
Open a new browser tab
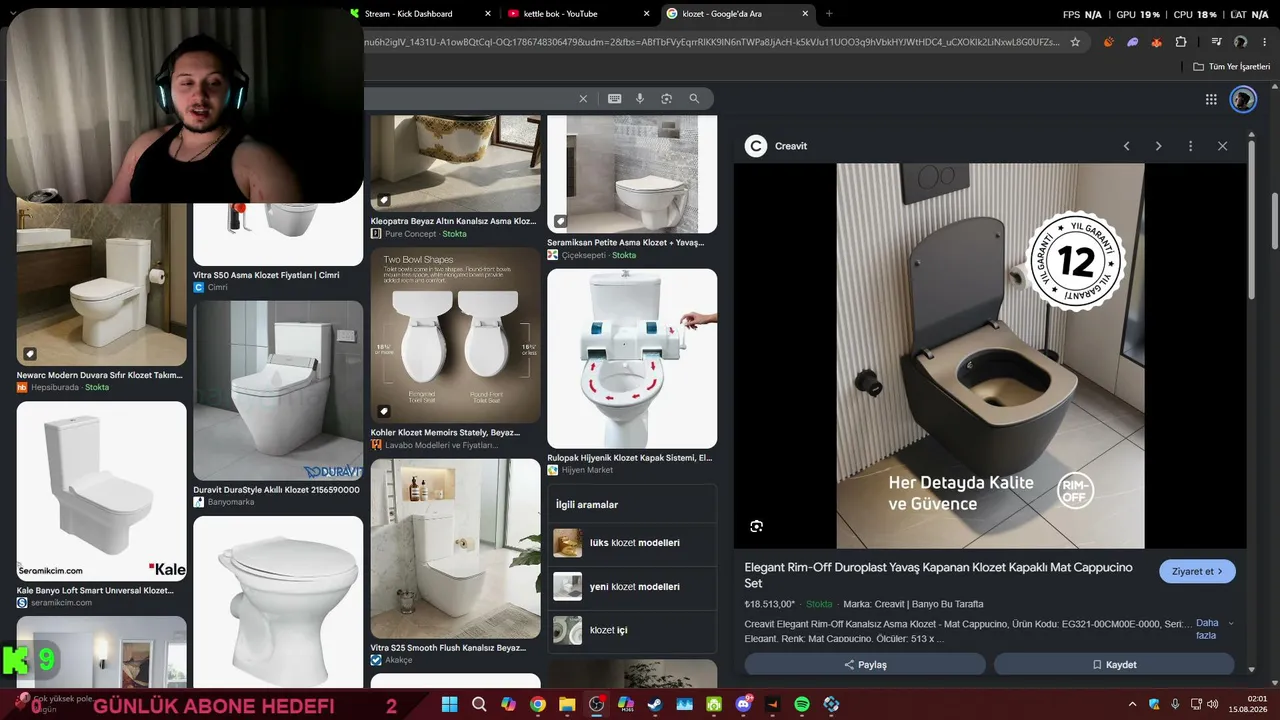pyautogui.click(x=829, y=14)
